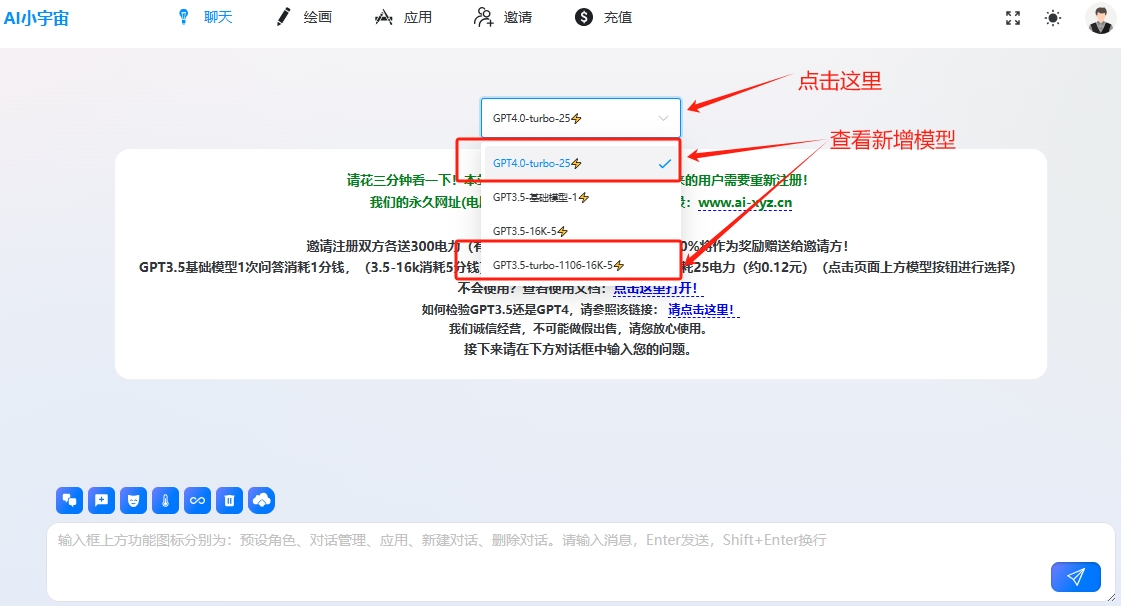Viewport: 1121px width, 606px height.
Task: Open the 充值 recharge tab
Action: click(x=603, y=17)
